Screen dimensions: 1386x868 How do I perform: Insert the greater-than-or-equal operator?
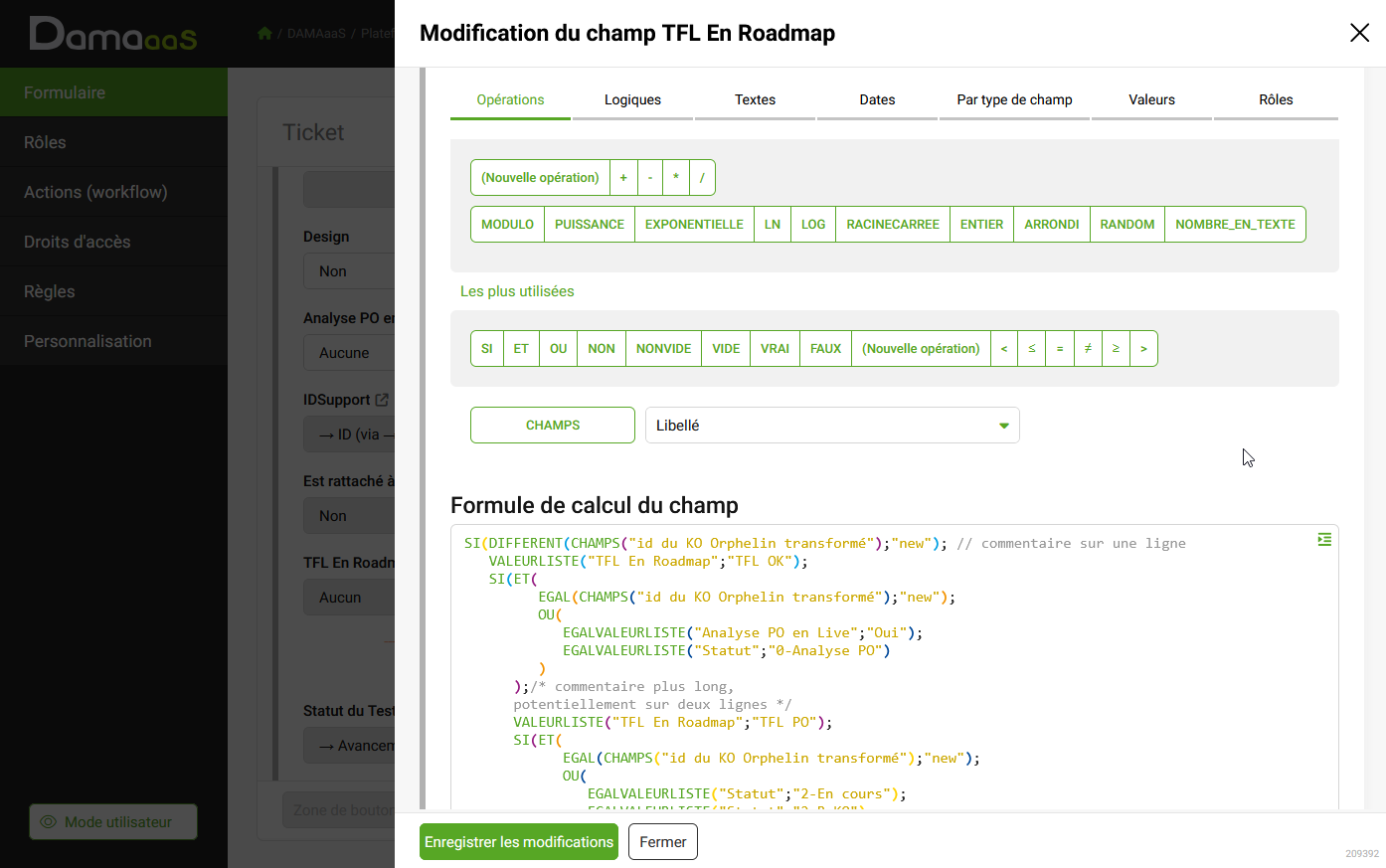(x=1116, y=349)
